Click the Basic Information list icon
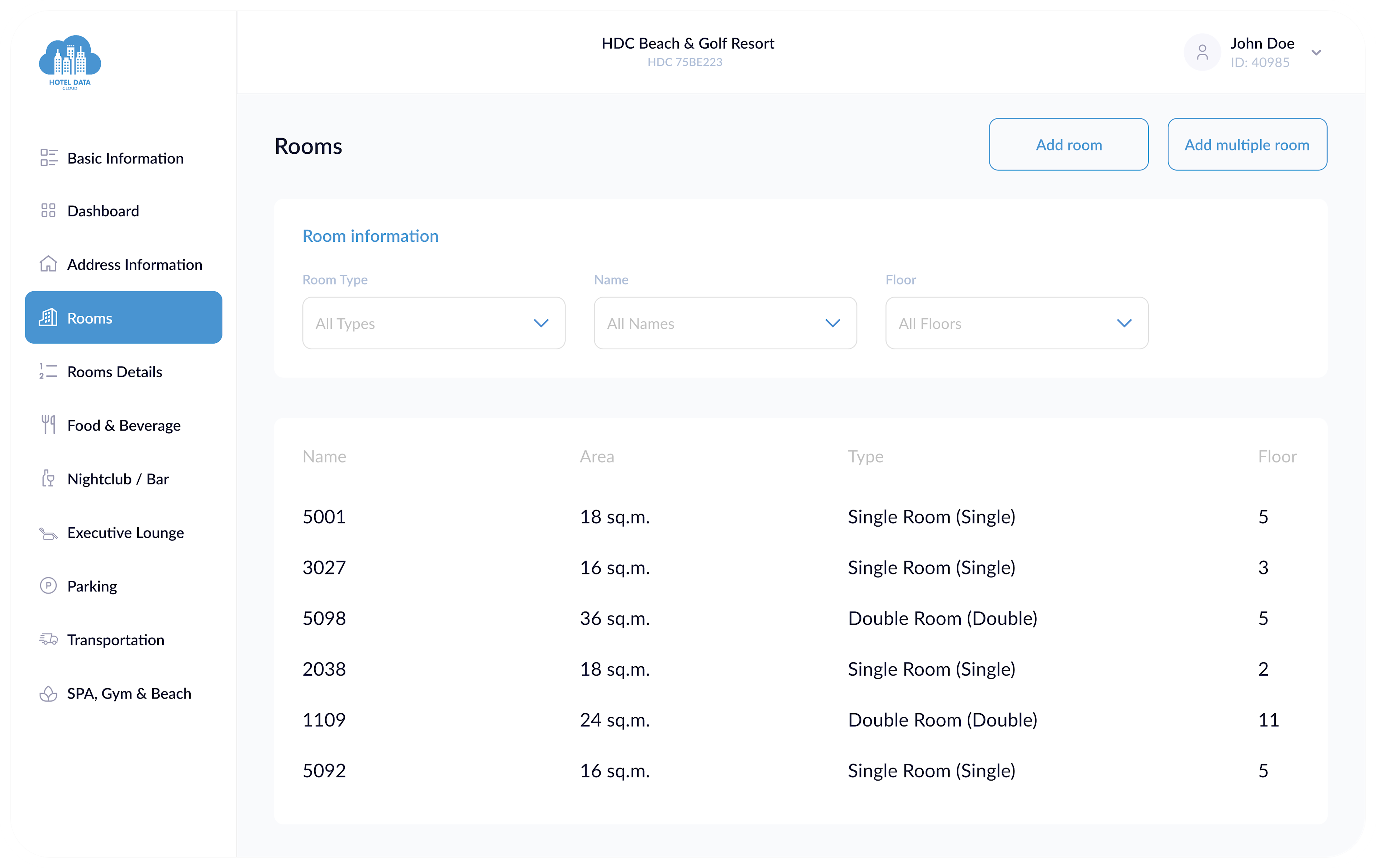Image resolution: width=1376 pixels, height=868 pixels. point(49,158)
